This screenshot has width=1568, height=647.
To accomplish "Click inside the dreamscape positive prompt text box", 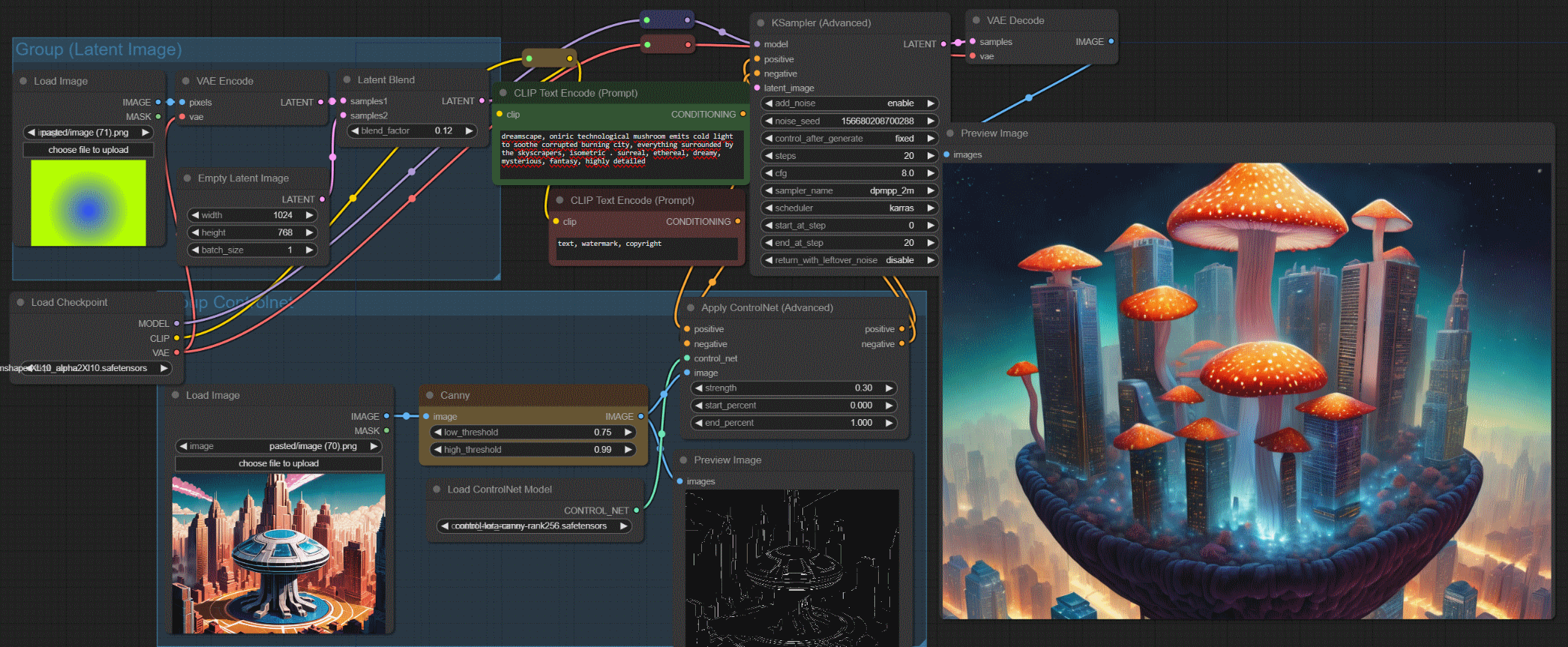I will [x=621, y=154].
